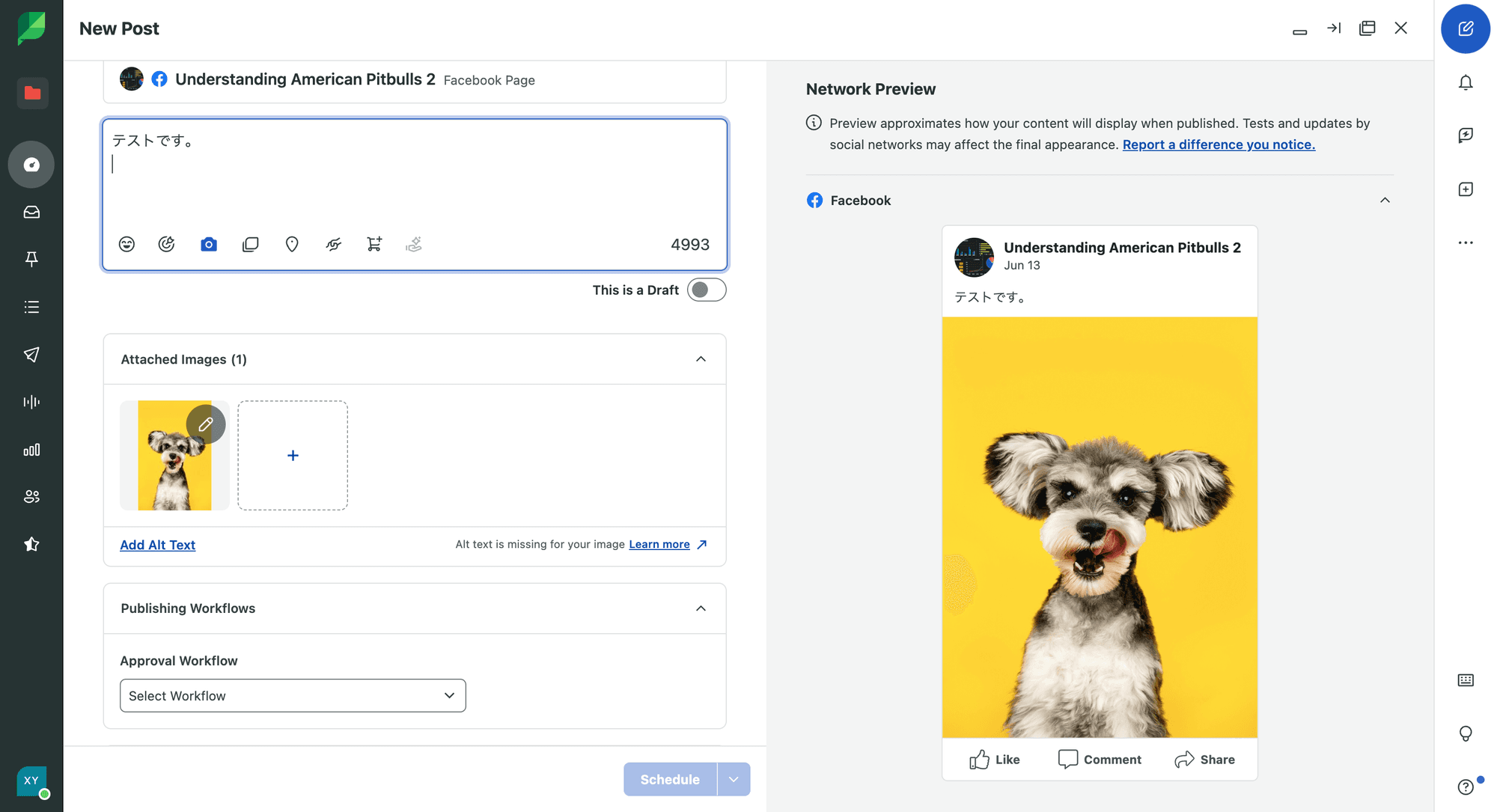Open notifications bell in right rail
The height and width of the screenshot is (812, 1497).
click(1466, 82)
